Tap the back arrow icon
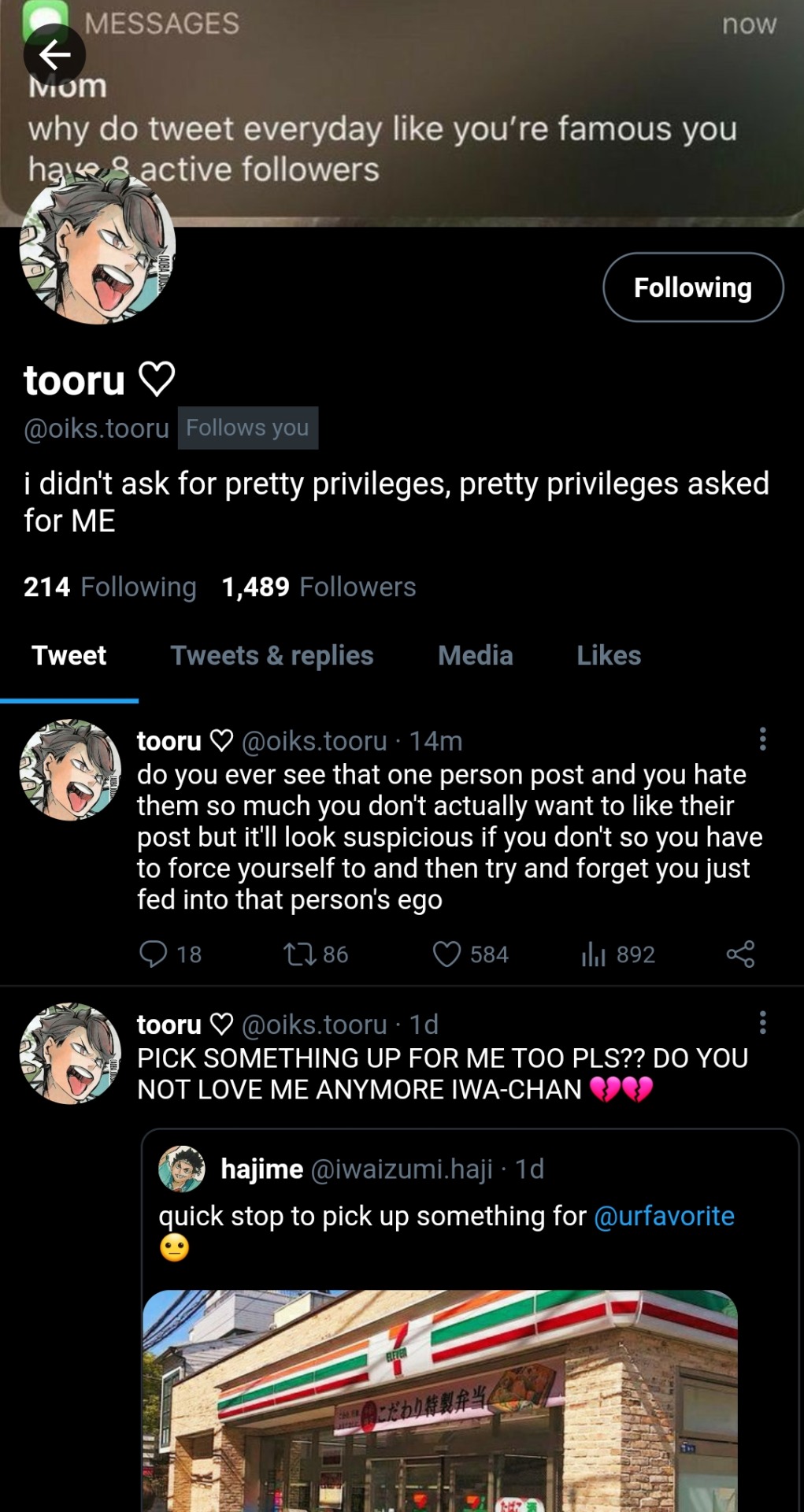804x1512 pixels. [x=54, y=54]
